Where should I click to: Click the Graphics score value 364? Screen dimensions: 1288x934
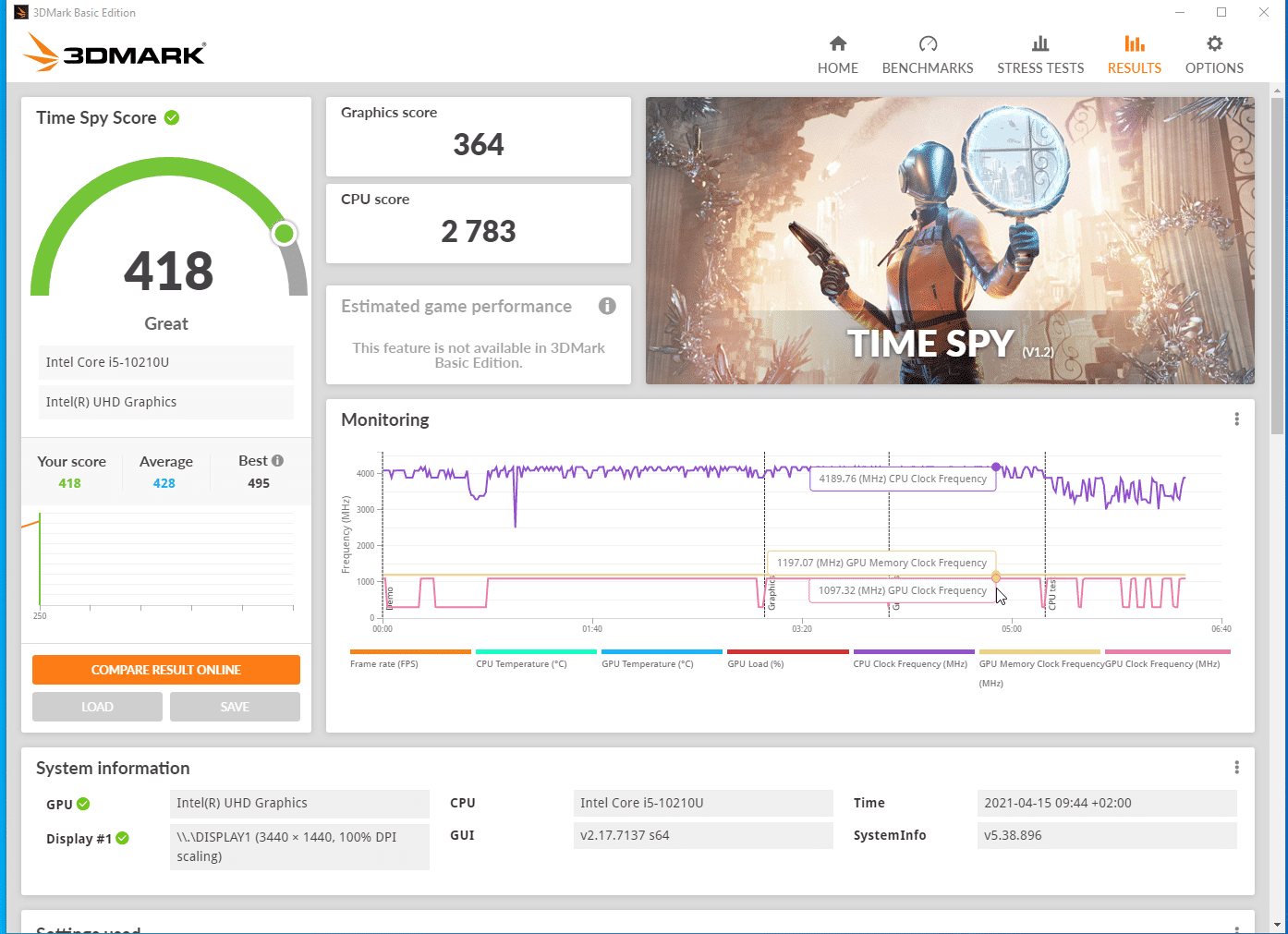(x=479, y=144)
